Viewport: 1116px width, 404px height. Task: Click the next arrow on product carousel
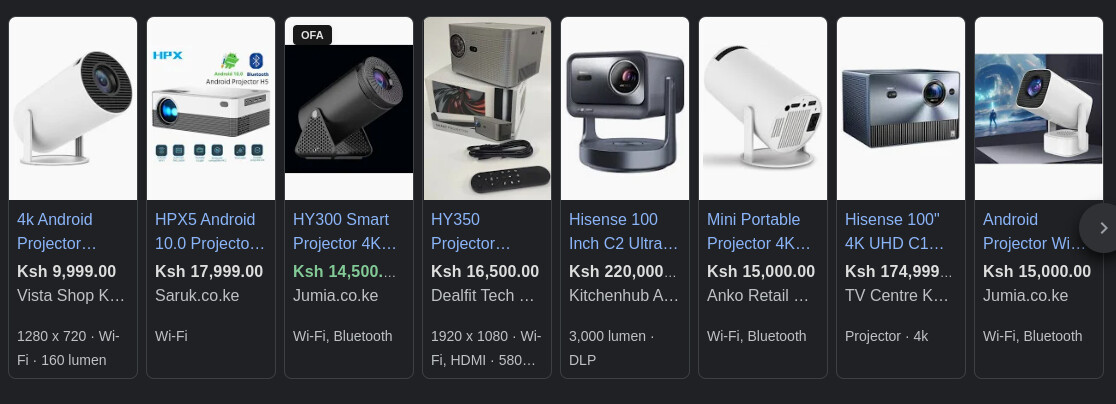pos(1102,228)
